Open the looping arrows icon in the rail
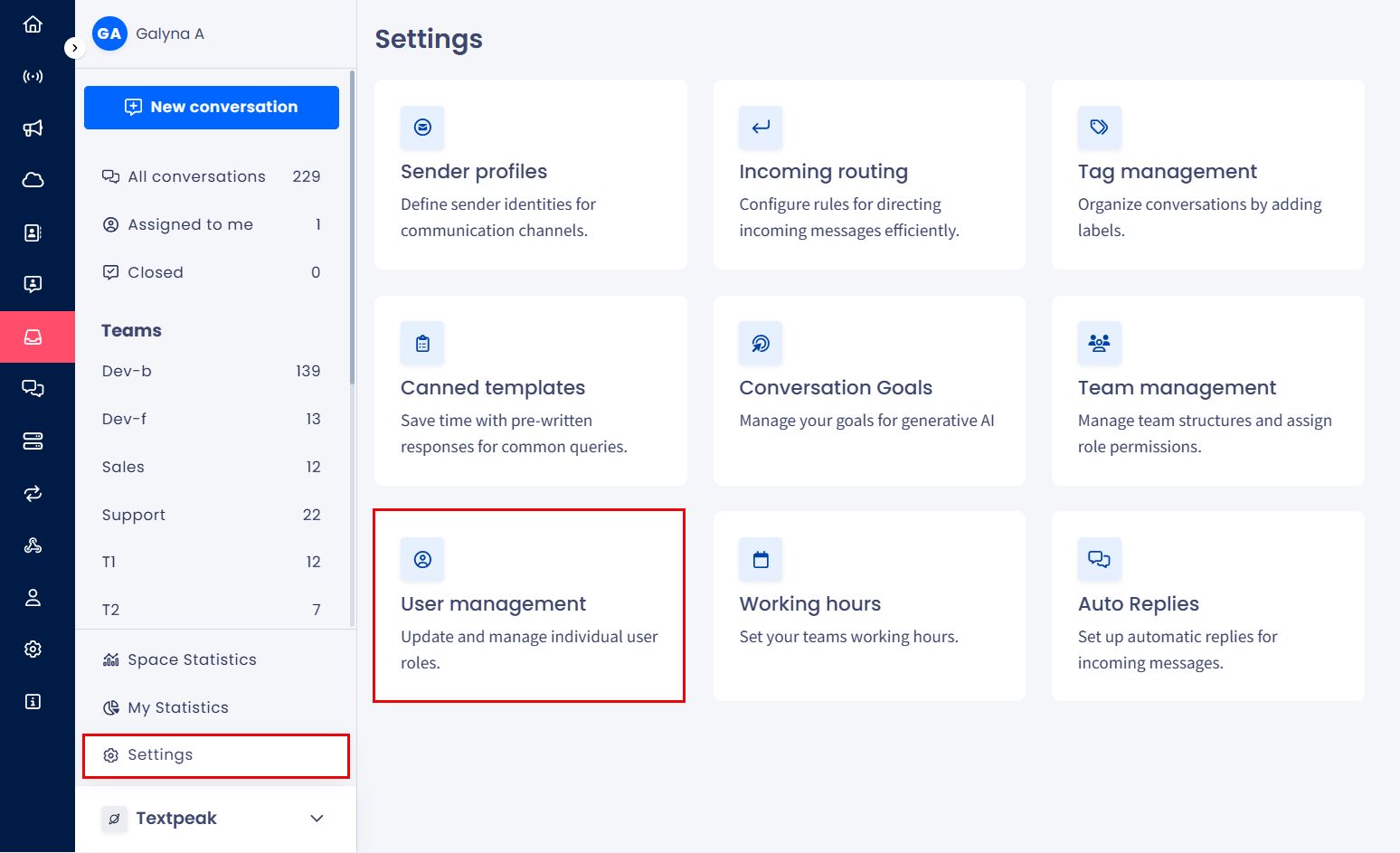Image resolution: width=1400 pixels, height=853 pixels. point(33,493)
